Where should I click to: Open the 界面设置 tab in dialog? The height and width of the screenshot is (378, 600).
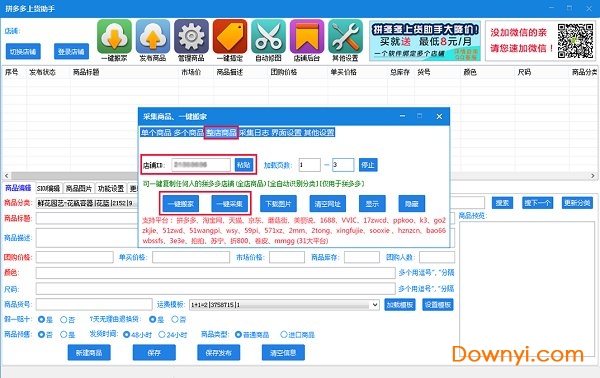286,133
